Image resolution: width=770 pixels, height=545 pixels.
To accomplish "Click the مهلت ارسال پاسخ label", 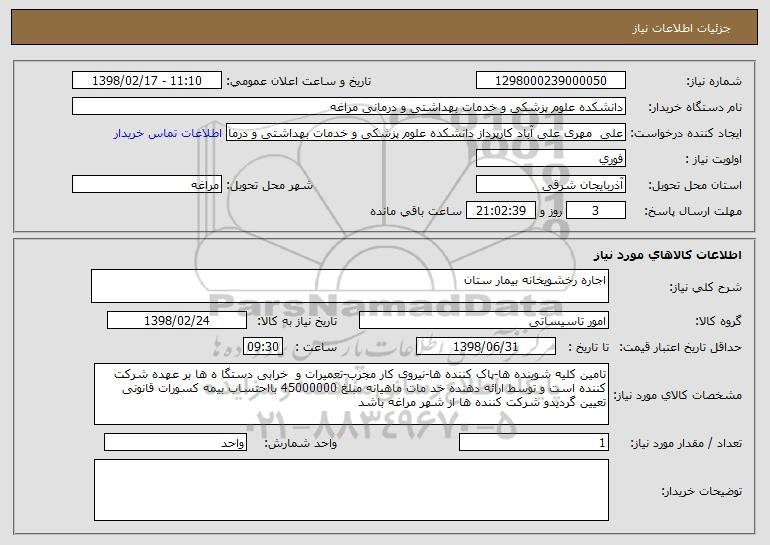I will [x=693, y=212].
